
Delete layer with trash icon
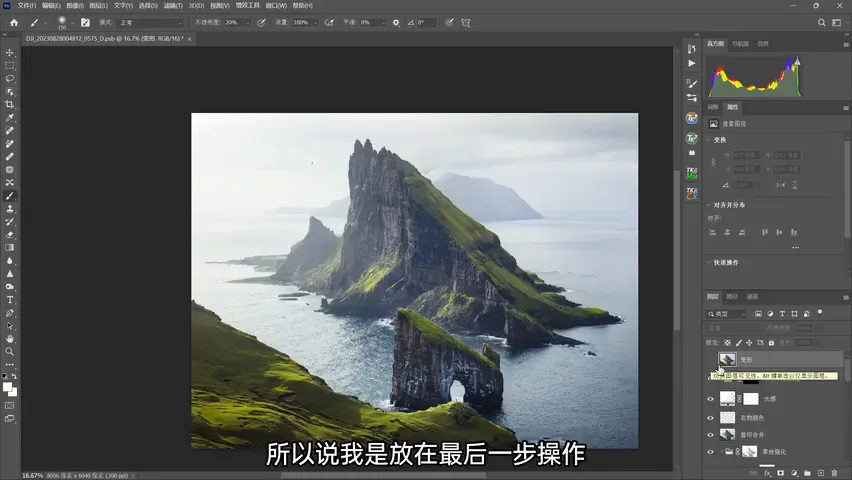click(x=835, y=473)
